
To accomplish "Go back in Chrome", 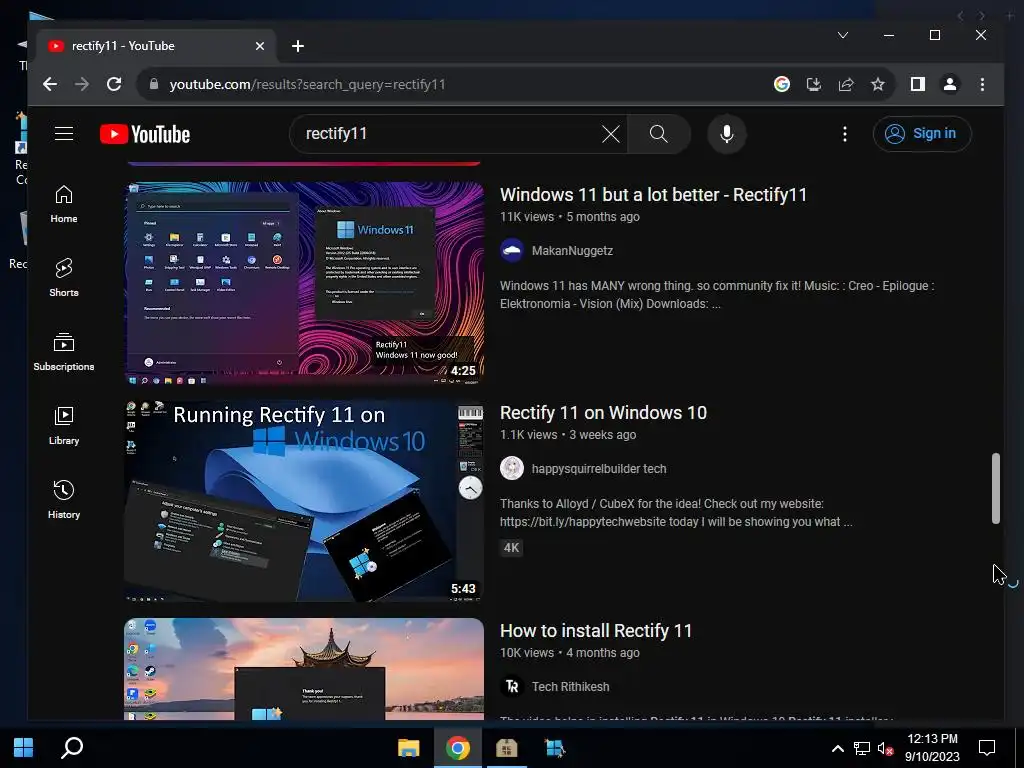I will click(50, 84).
